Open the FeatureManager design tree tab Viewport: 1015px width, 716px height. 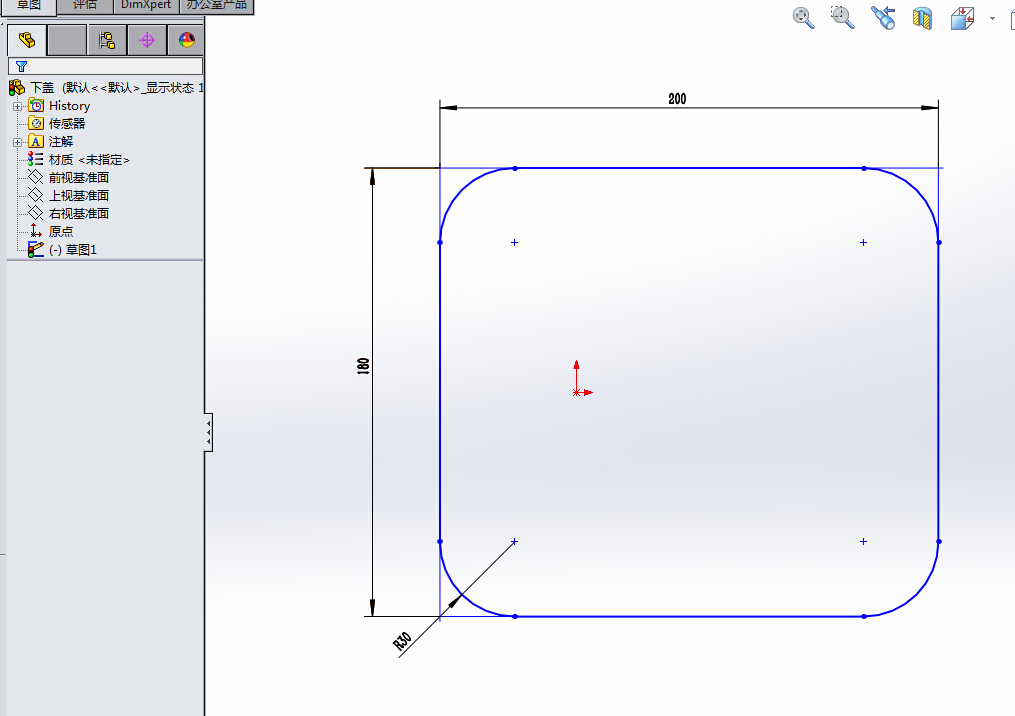27,40
